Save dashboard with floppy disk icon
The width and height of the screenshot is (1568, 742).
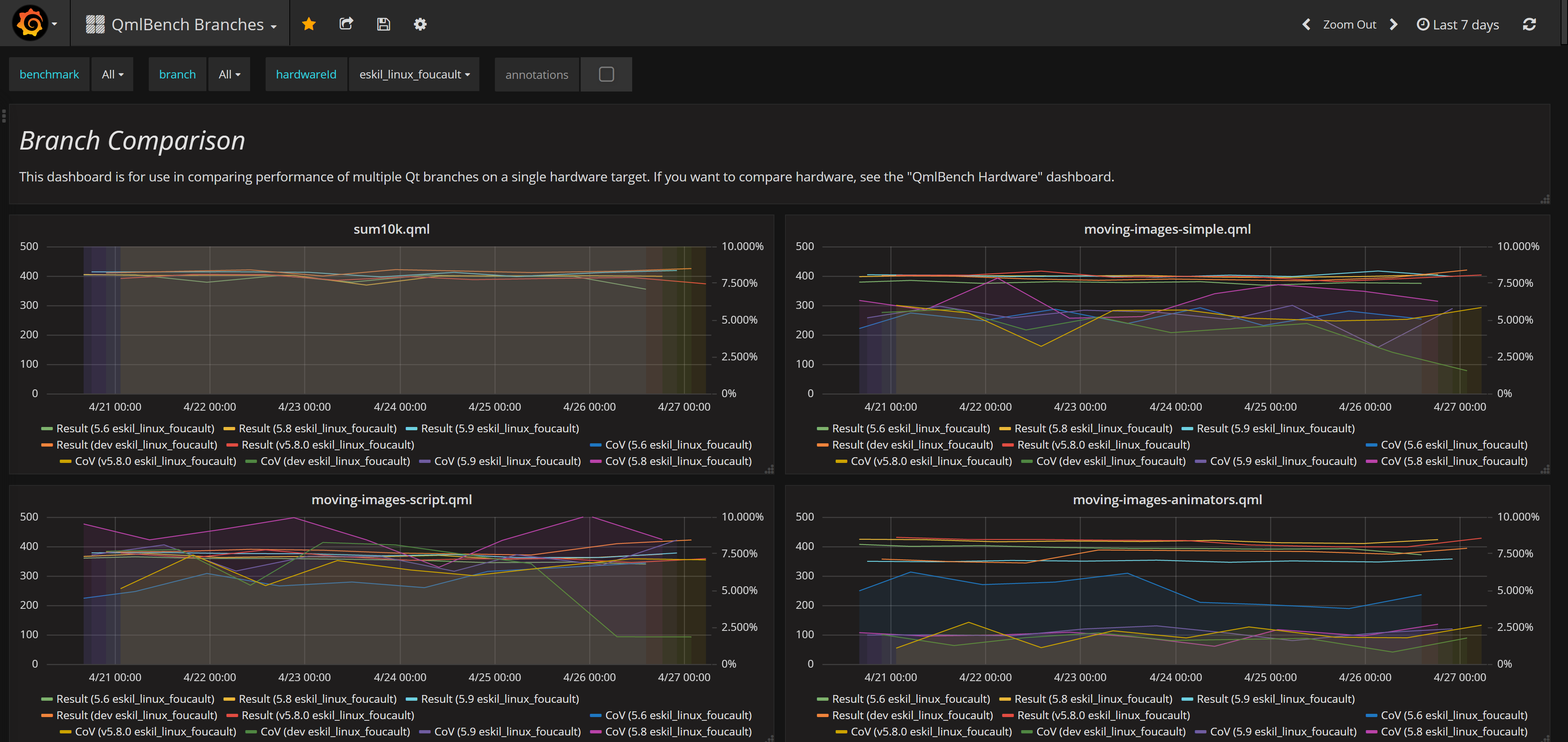click(383, 25)
